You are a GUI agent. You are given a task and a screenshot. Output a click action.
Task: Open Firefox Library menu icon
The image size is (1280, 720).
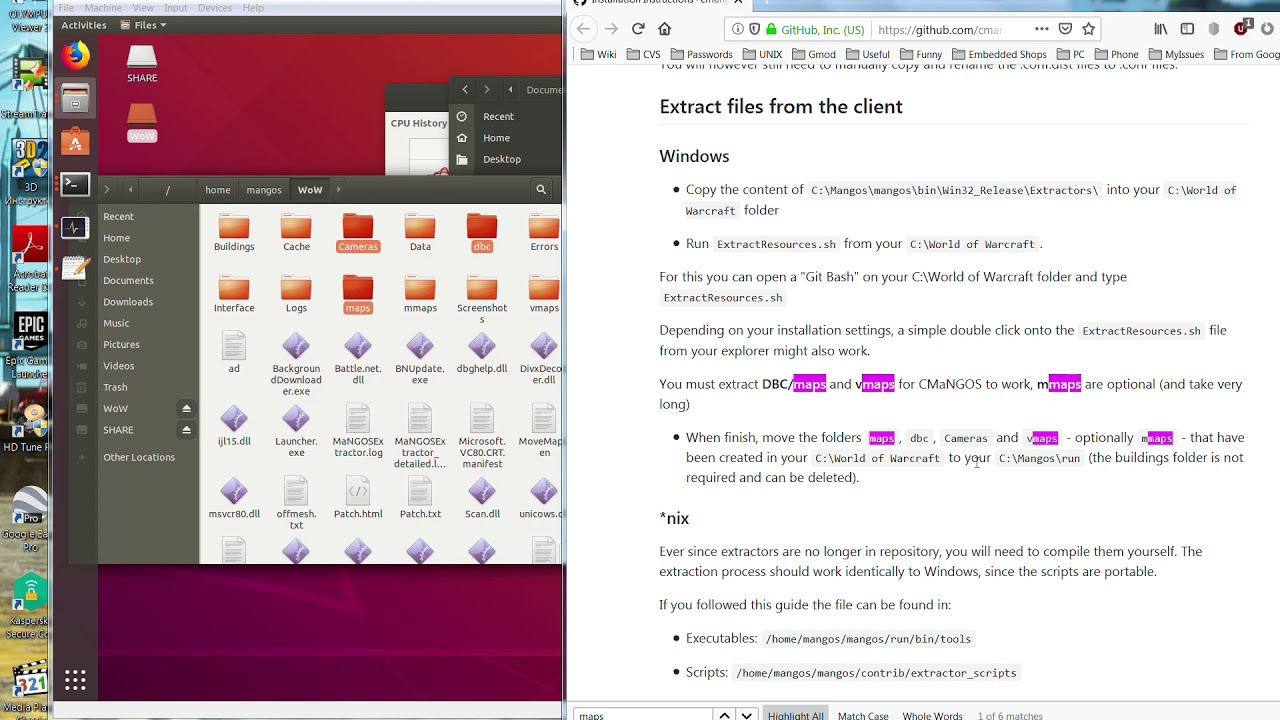click(x=1161, y=29)
